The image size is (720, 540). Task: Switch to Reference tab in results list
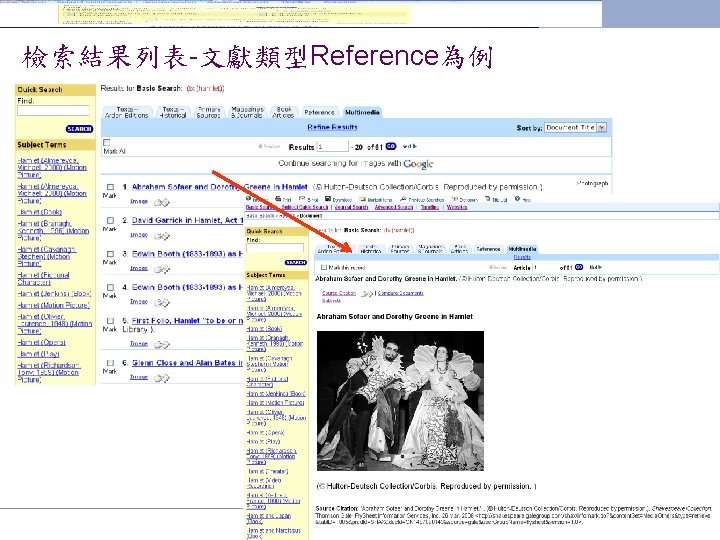[319, 112]
